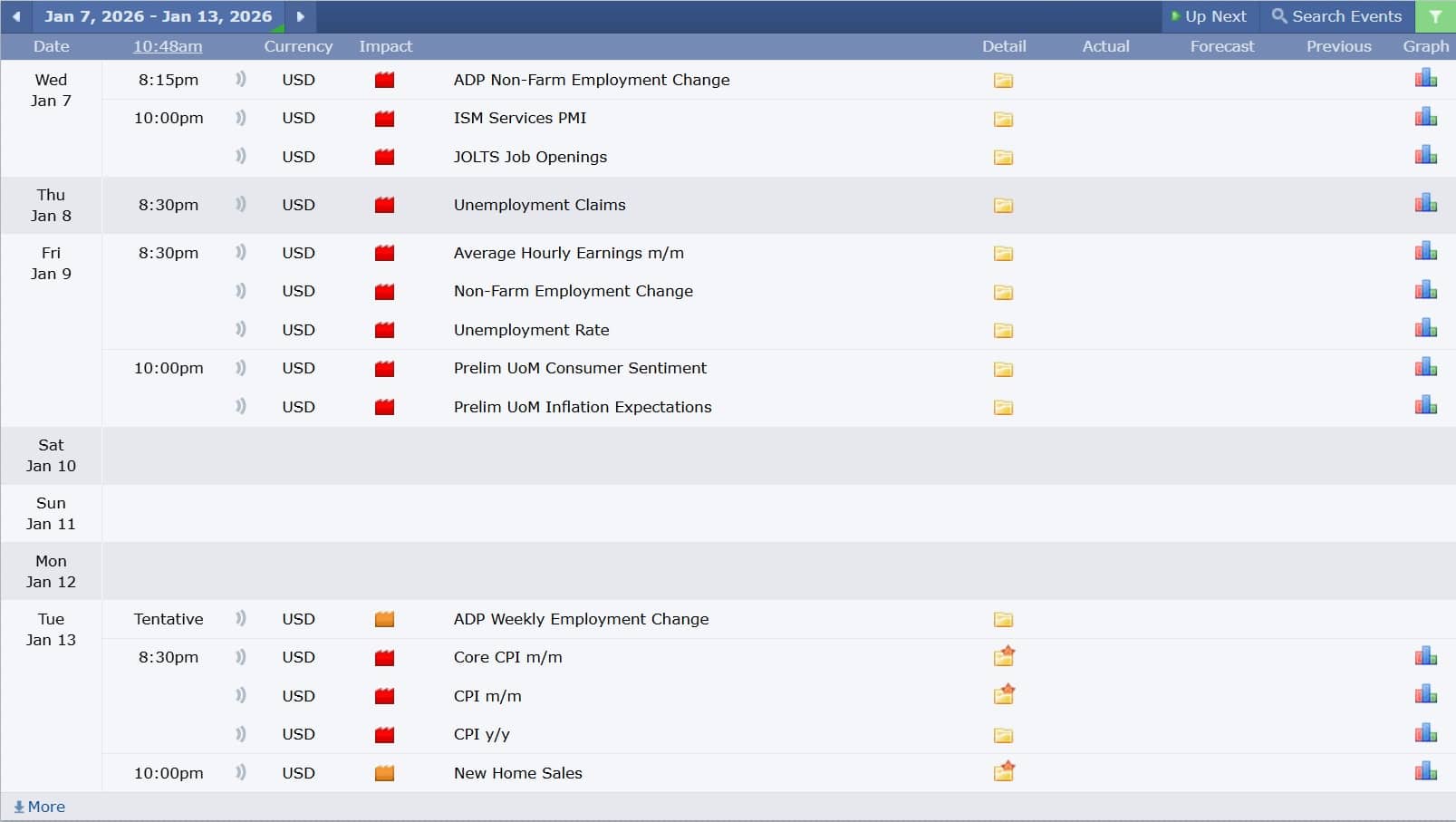Show graph for Unemployment Claims
Image resolution: width=1456 pixels, height=822 pixels.
[x=1425, y=204]
